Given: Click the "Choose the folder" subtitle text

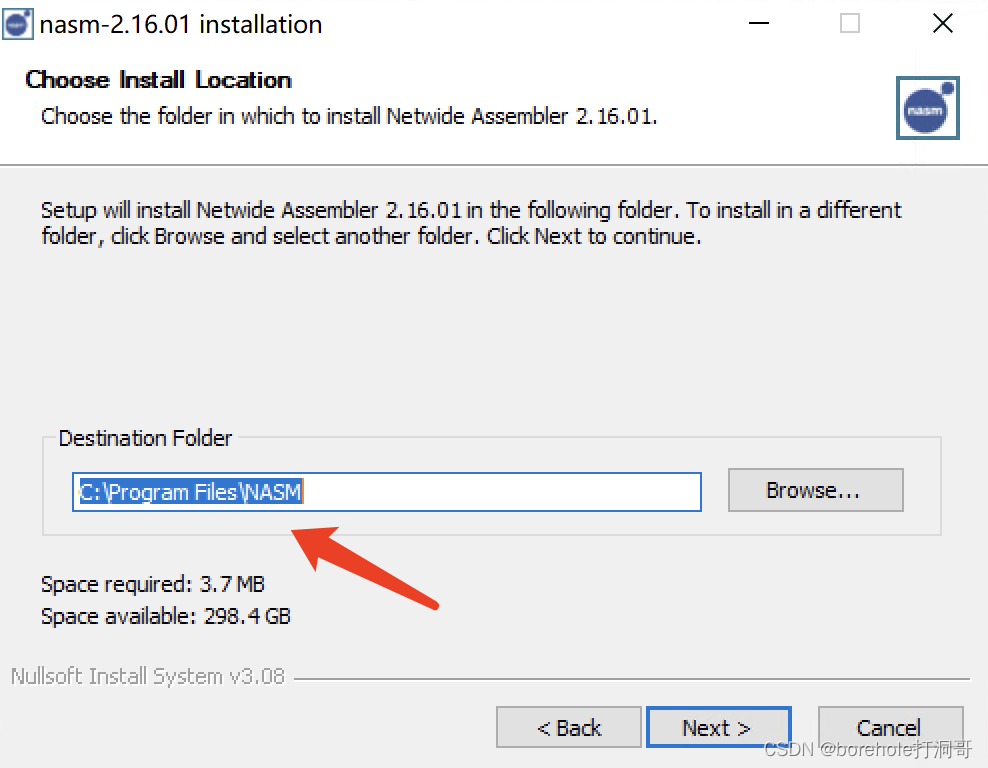Looking at the screenshot, I should coord(349,116).
